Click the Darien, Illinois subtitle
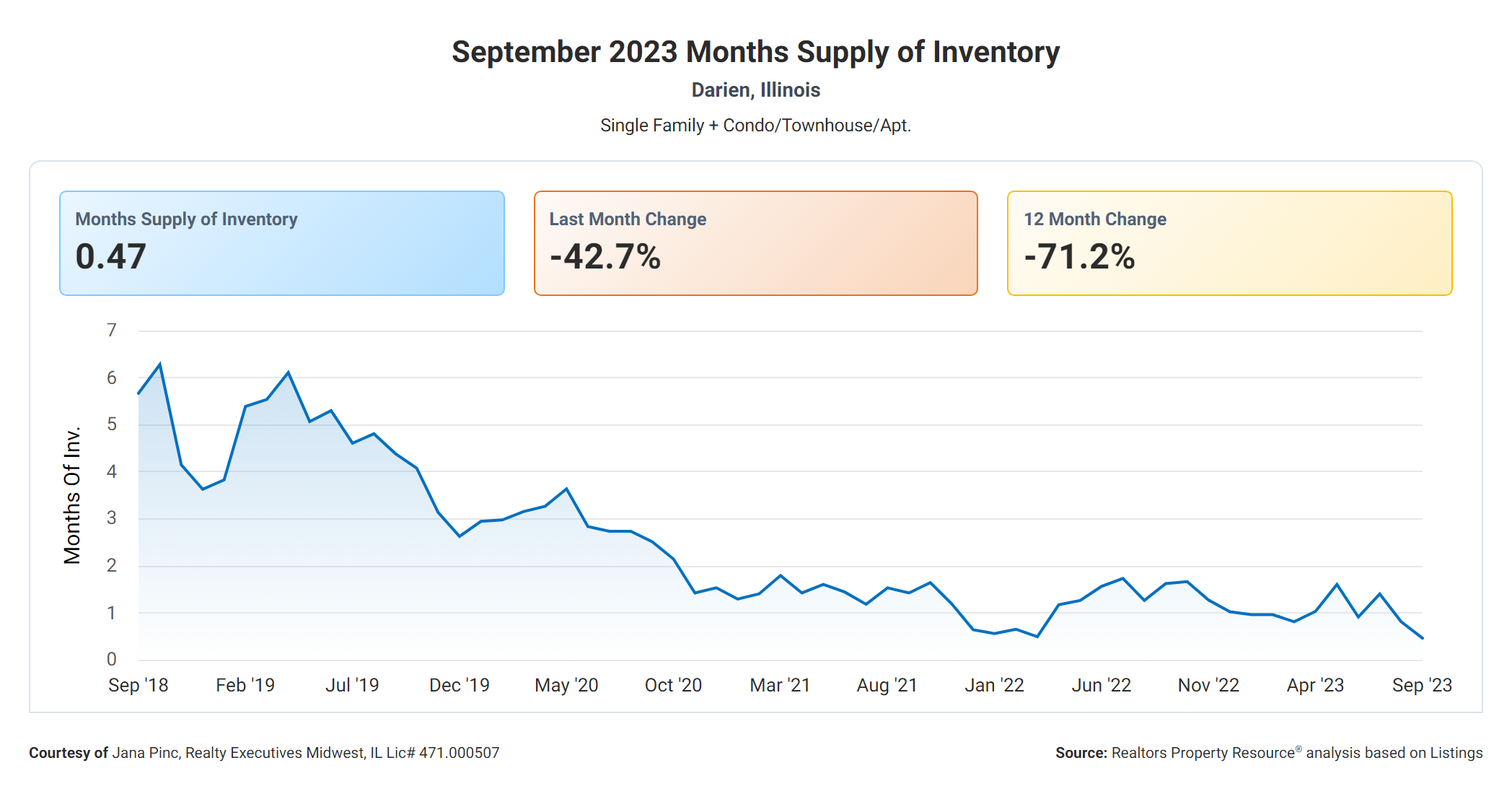This screenshot has width=1512, height=794. (755, 90)
